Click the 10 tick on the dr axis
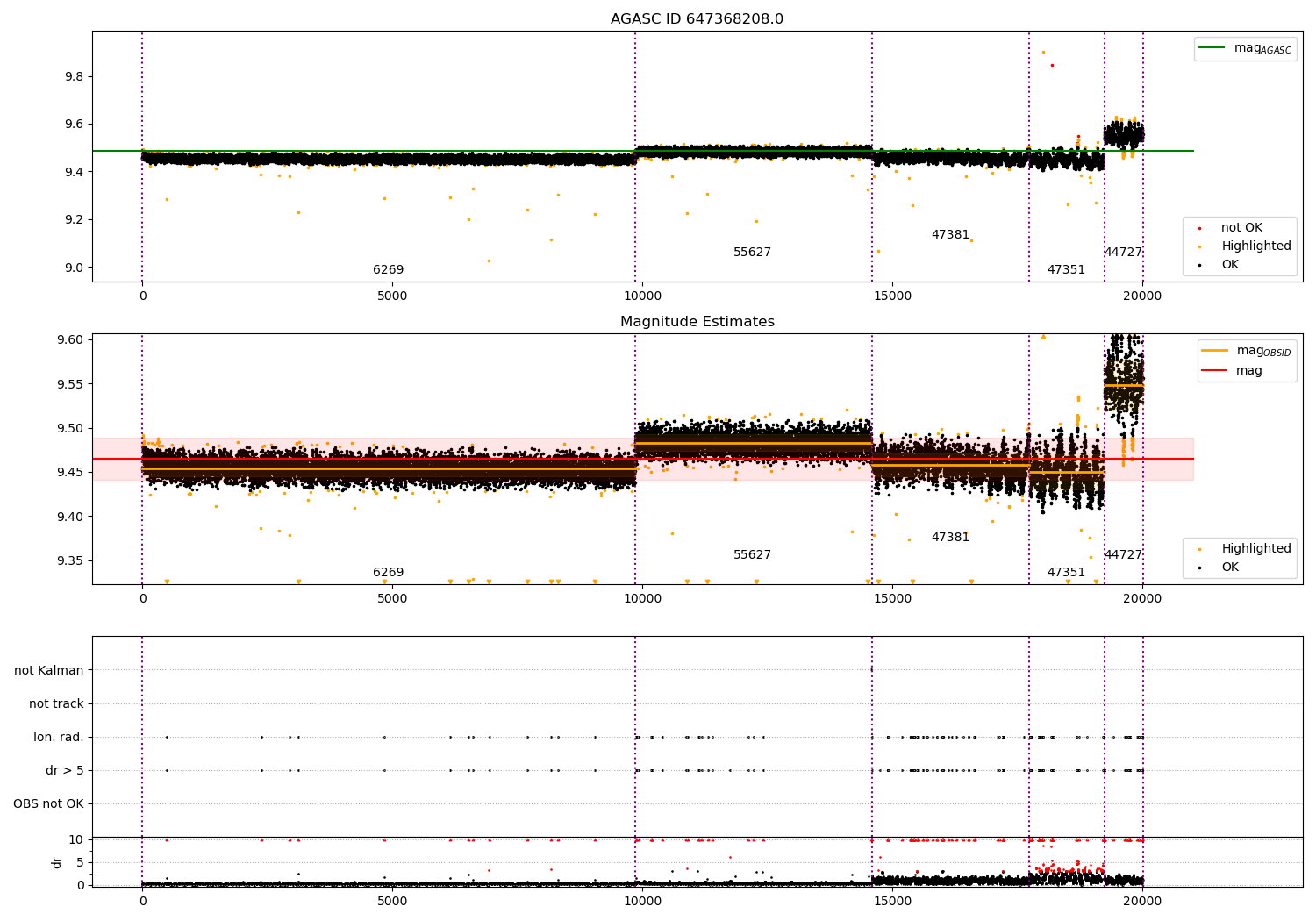The image size is (1316, 921). [76, 839]
